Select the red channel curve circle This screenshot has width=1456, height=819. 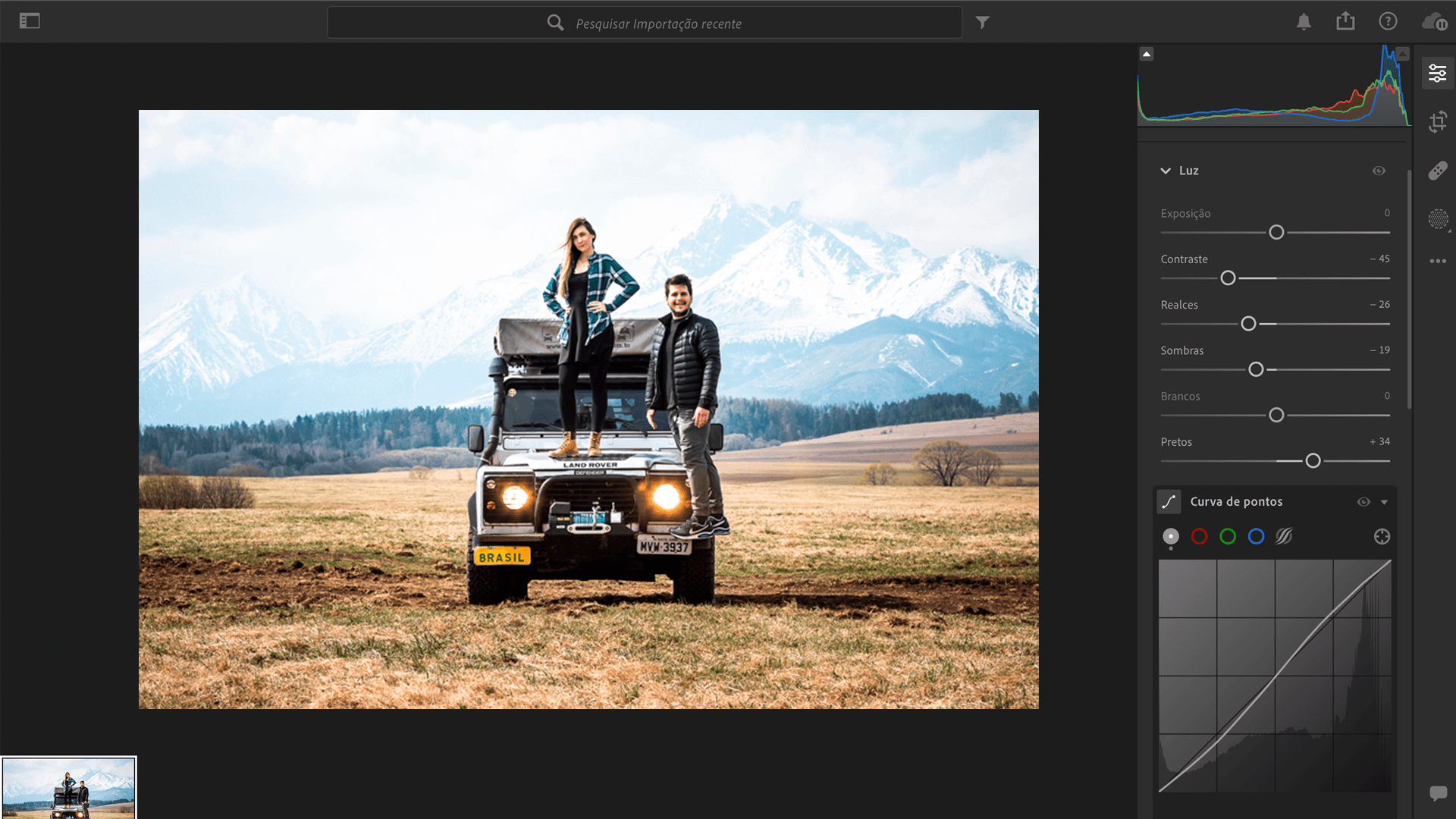coord(1199,537)
